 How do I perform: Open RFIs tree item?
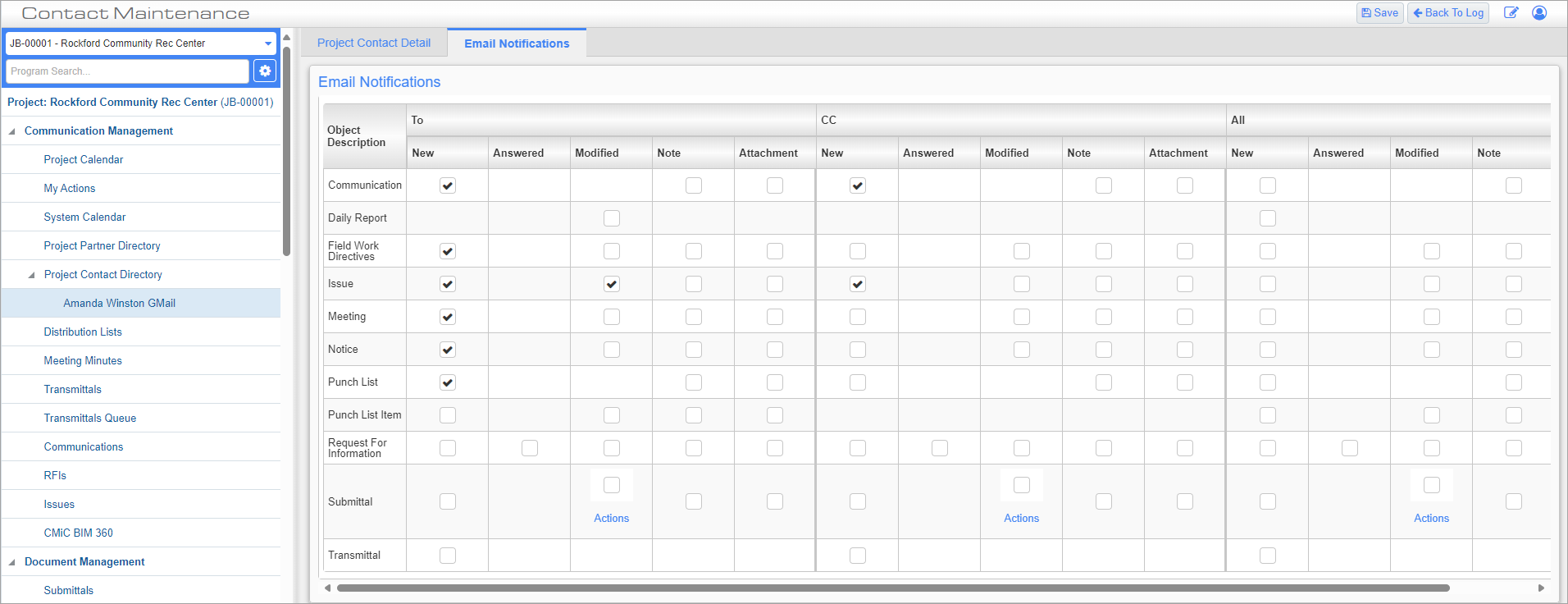click(55, 476)
